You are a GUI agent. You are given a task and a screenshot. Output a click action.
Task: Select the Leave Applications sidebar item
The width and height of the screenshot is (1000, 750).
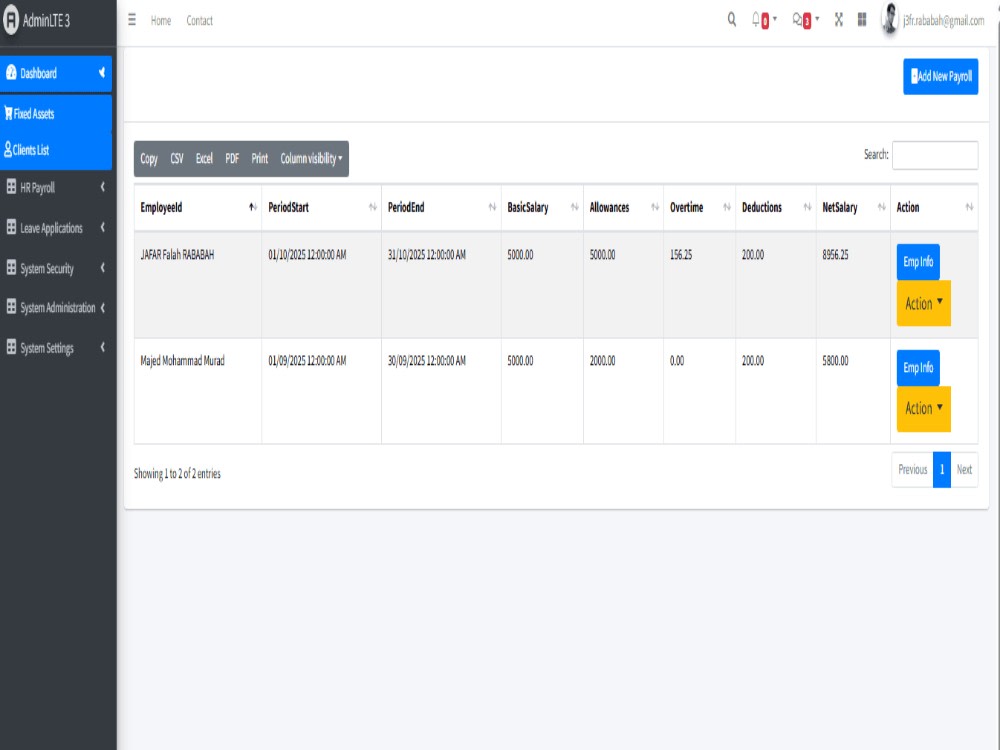coord(56,227)
